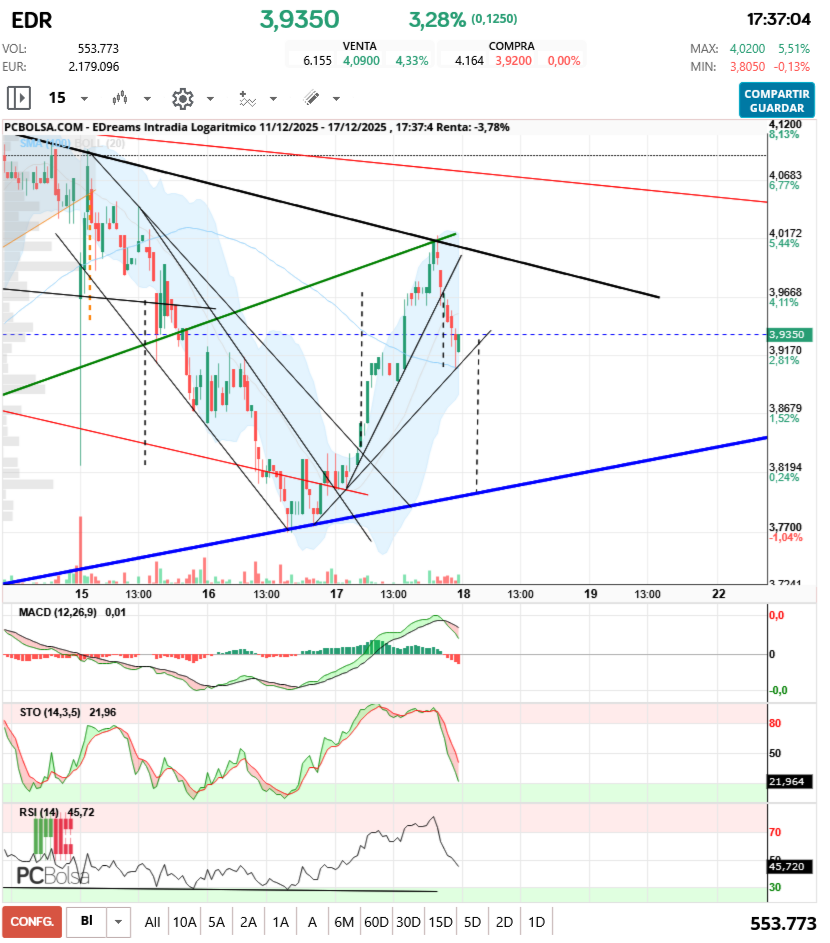Select the 5D time range
830x943 pixels.
472,922
